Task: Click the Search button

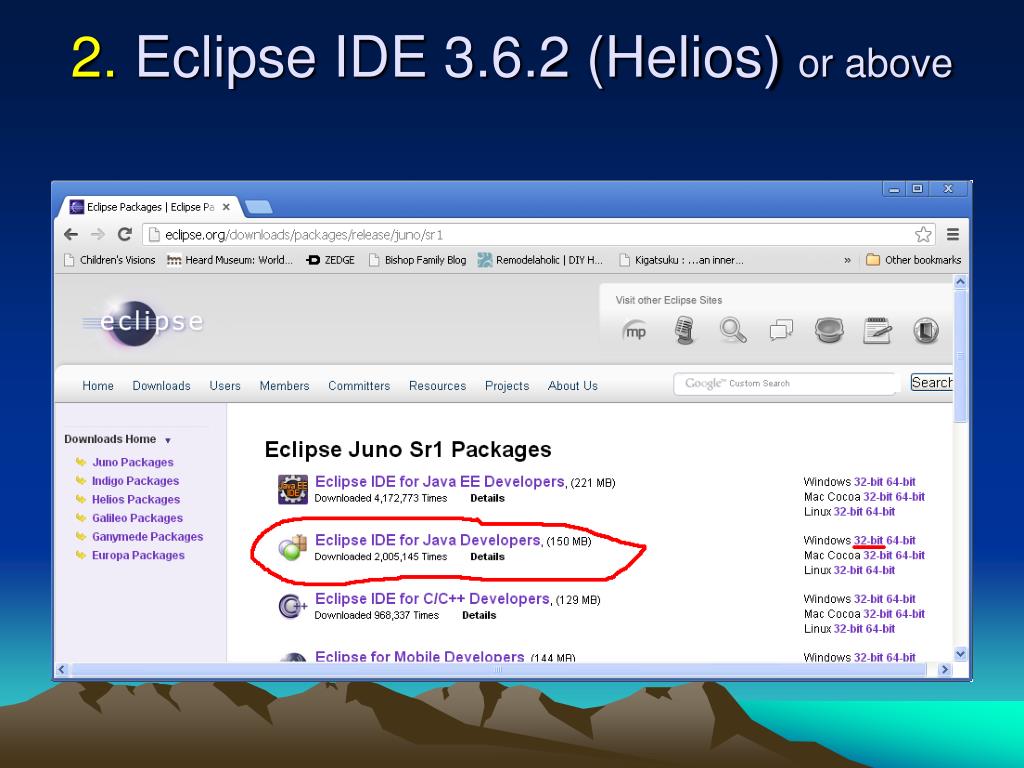Action: click(x=932, y=383)
